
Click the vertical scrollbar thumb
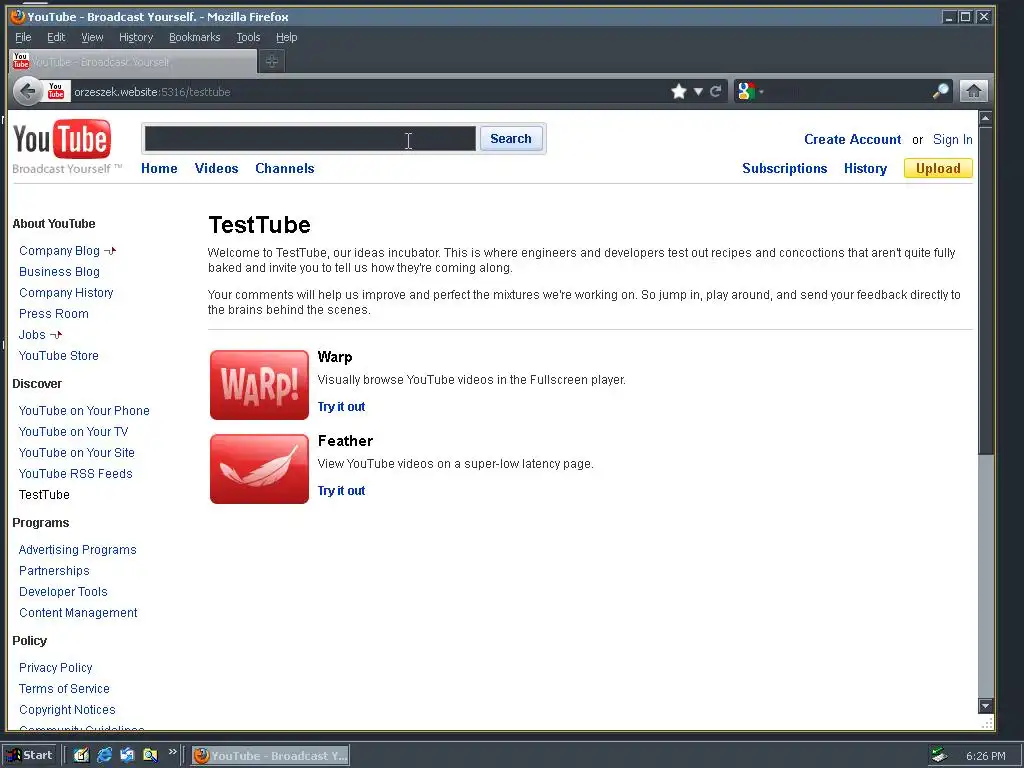[985, 291]
